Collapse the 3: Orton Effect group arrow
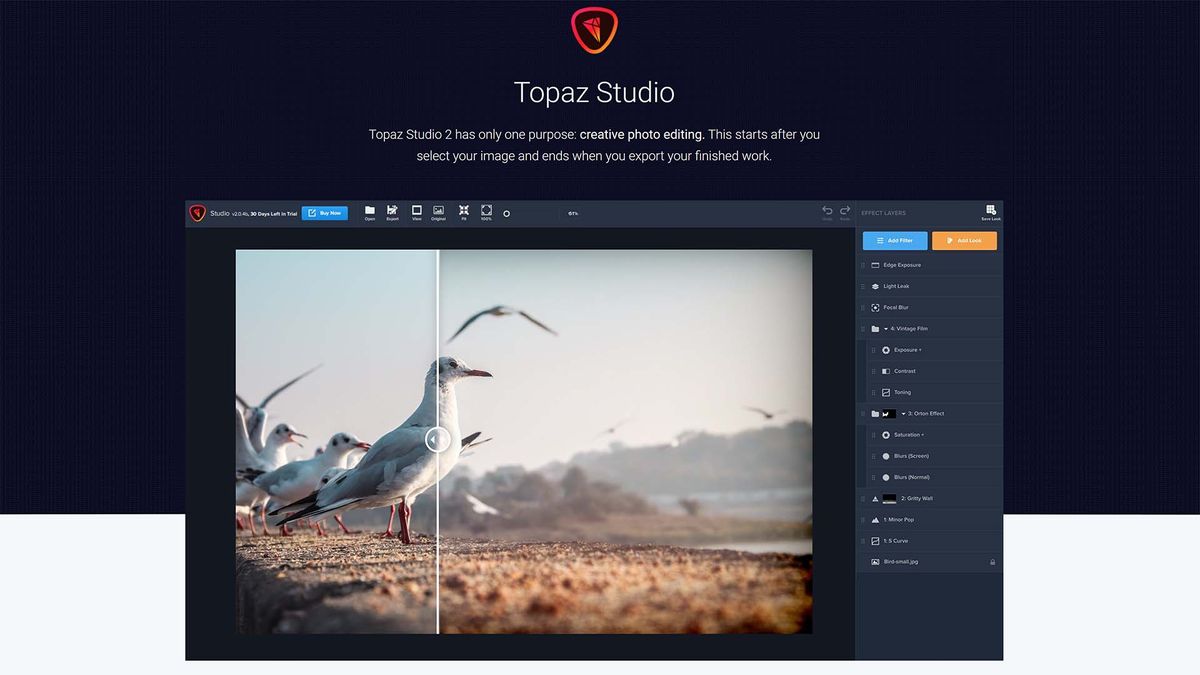Screen dimensions: 1200x675 903,413
